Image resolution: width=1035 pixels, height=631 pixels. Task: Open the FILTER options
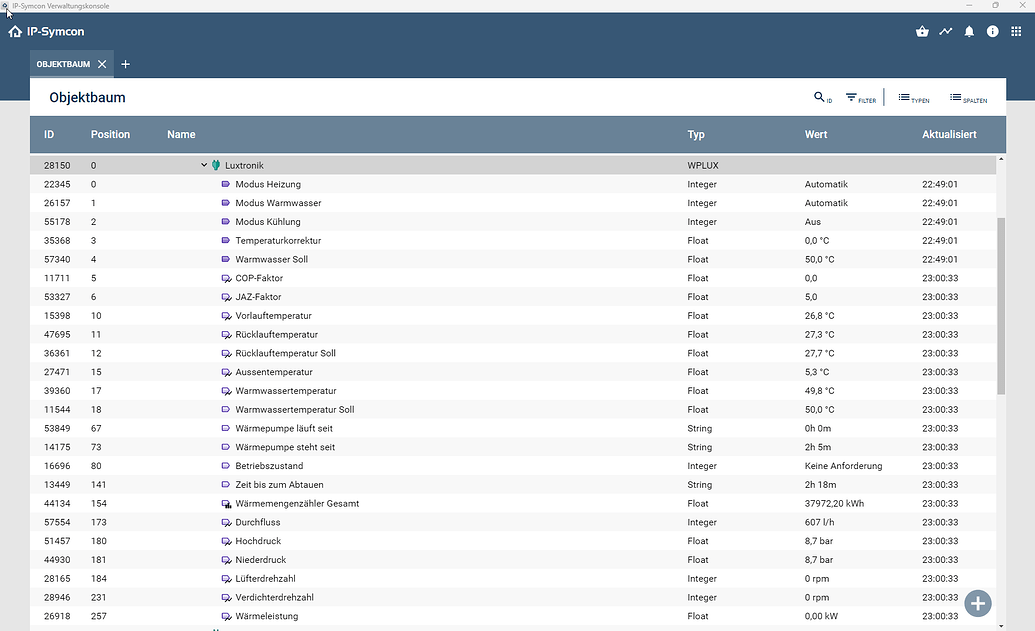857,98
